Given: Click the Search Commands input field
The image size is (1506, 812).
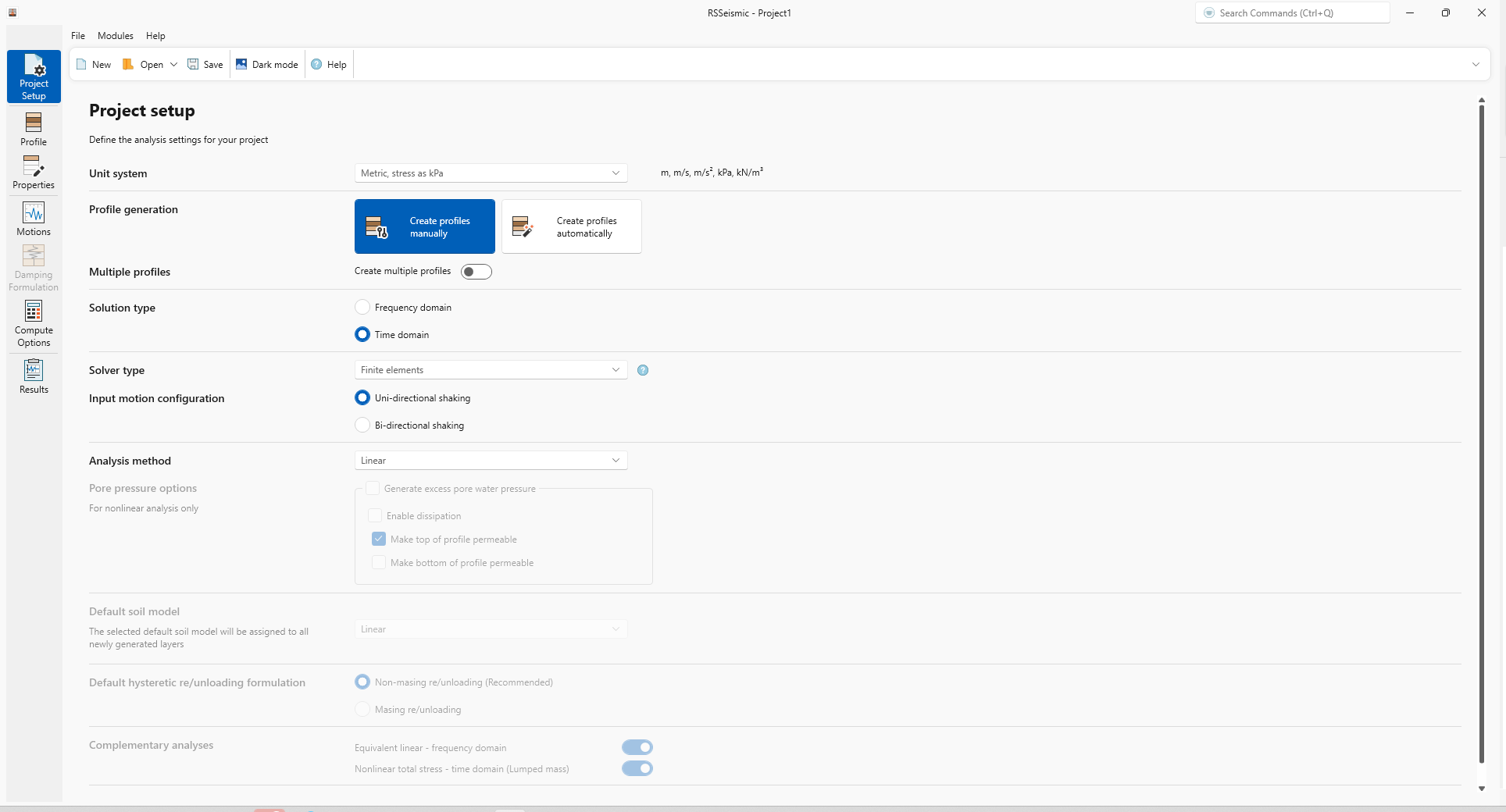Looking at the screenshot, I should click(x=1293, y=12).
